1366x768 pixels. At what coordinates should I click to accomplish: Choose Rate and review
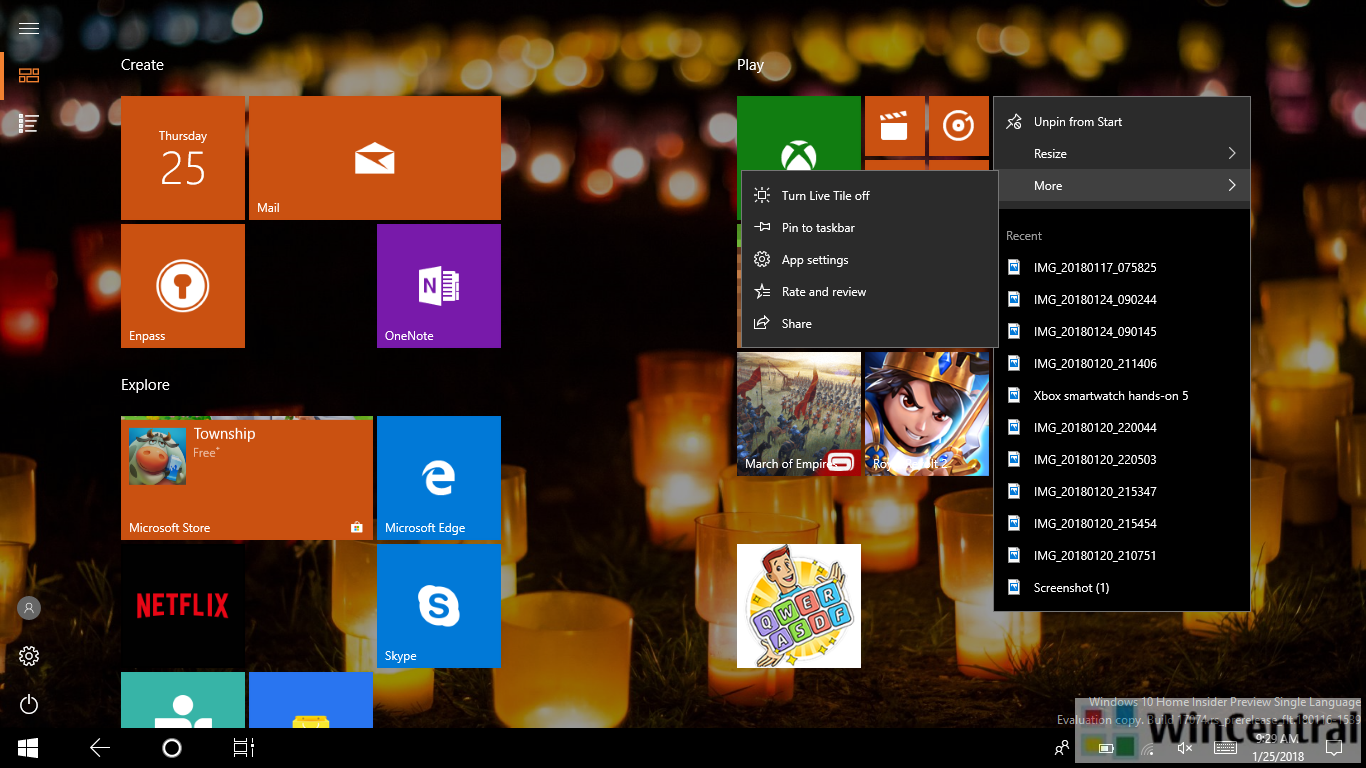coord(870,292)
